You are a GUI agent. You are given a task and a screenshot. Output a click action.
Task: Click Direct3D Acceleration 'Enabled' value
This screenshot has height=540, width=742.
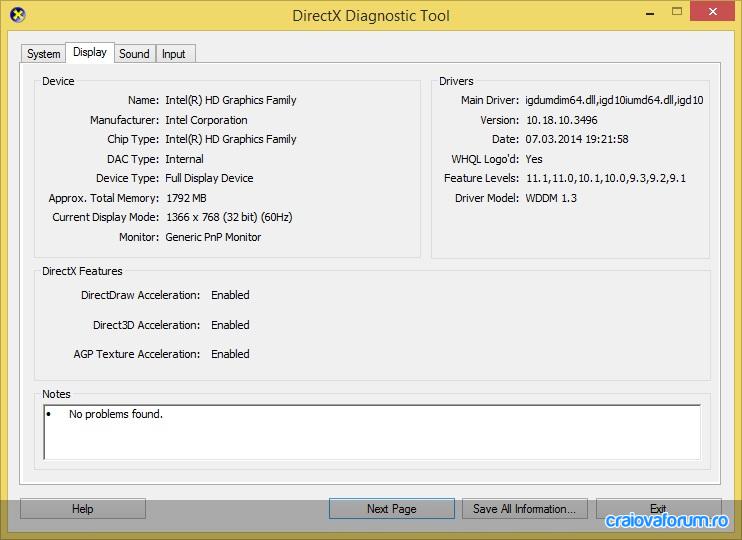230,325
